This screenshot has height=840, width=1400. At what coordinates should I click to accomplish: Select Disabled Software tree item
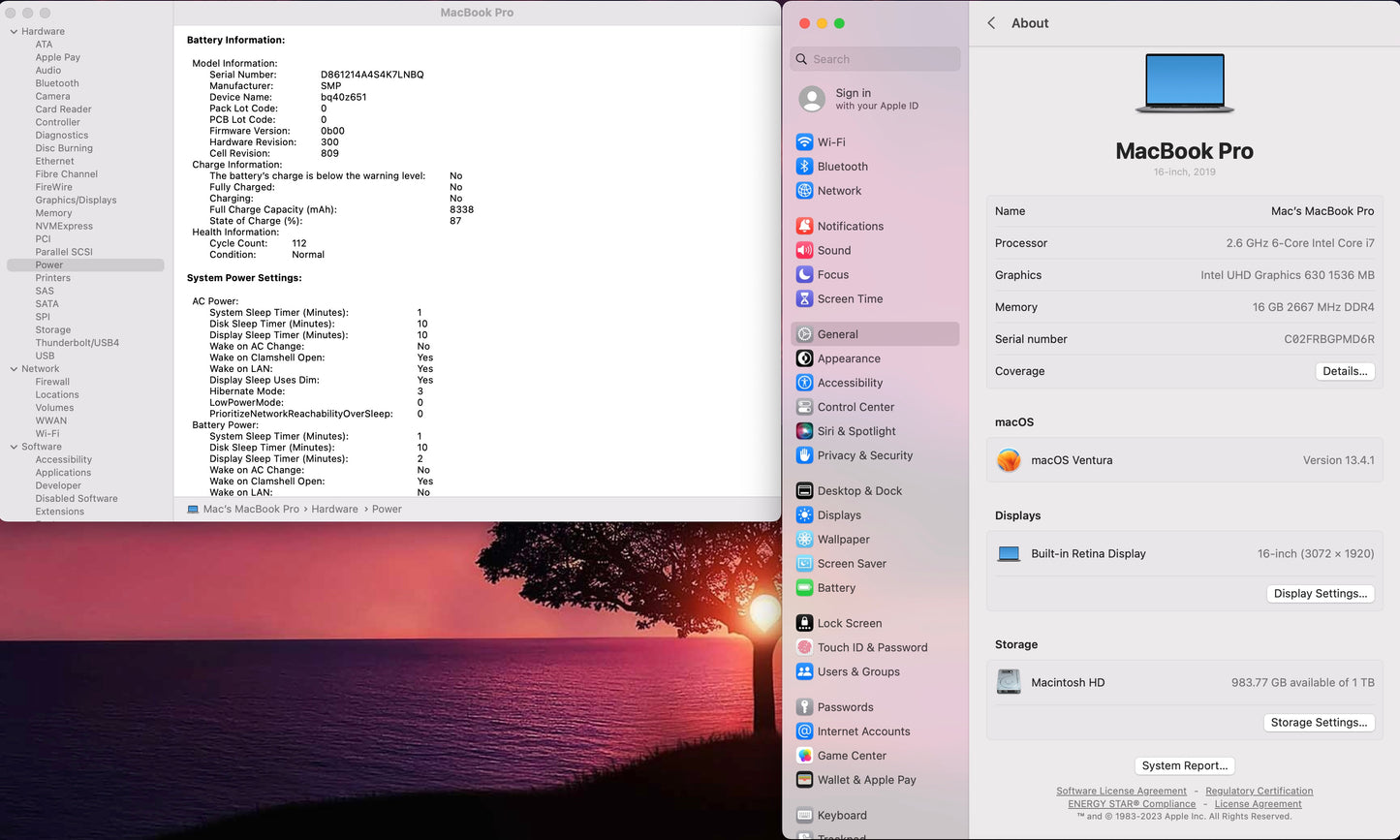(x=77, y=499)
